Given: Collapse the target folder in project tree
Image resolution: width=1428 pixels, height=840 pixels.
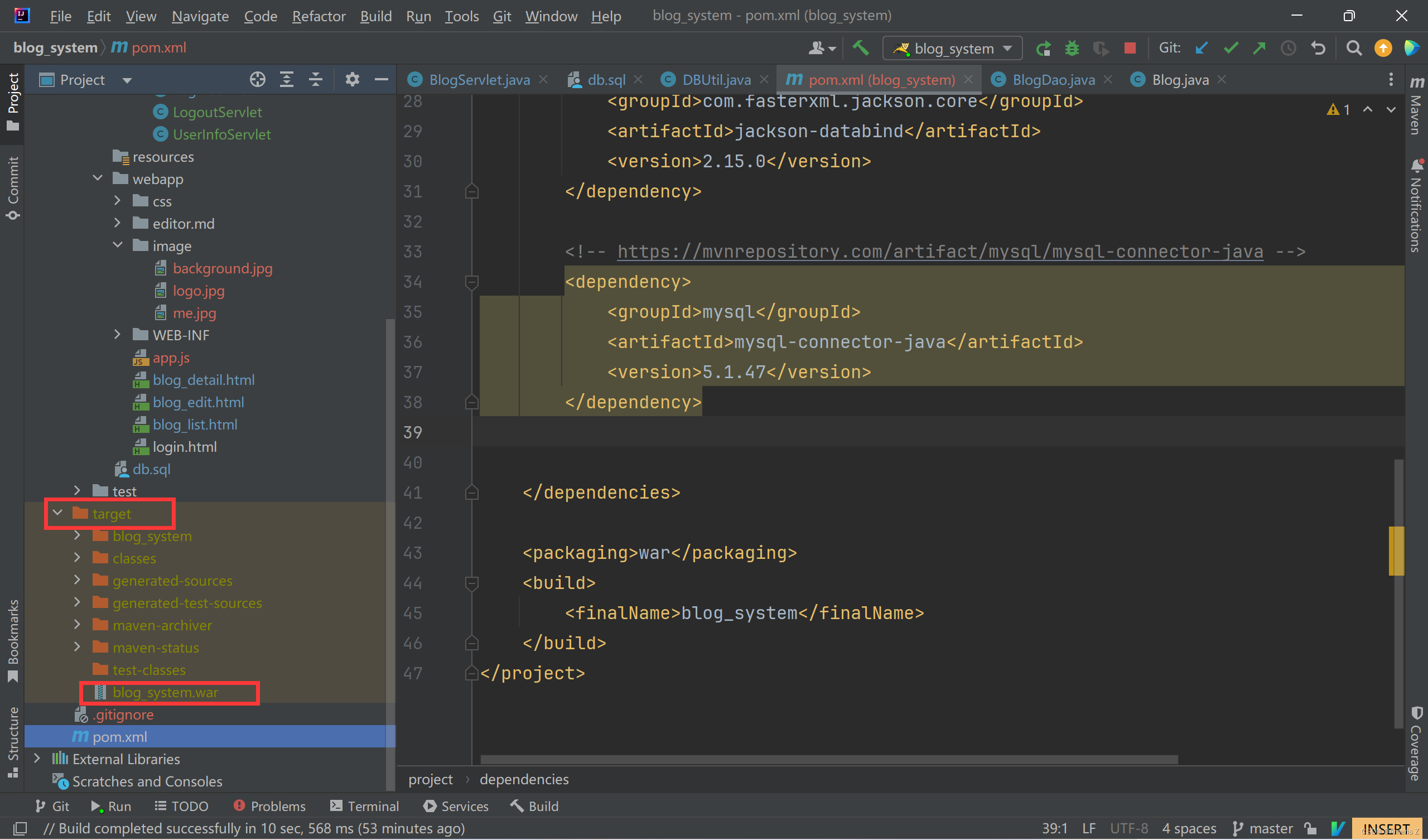Looking at the screenshot, I should pos(57,513).
